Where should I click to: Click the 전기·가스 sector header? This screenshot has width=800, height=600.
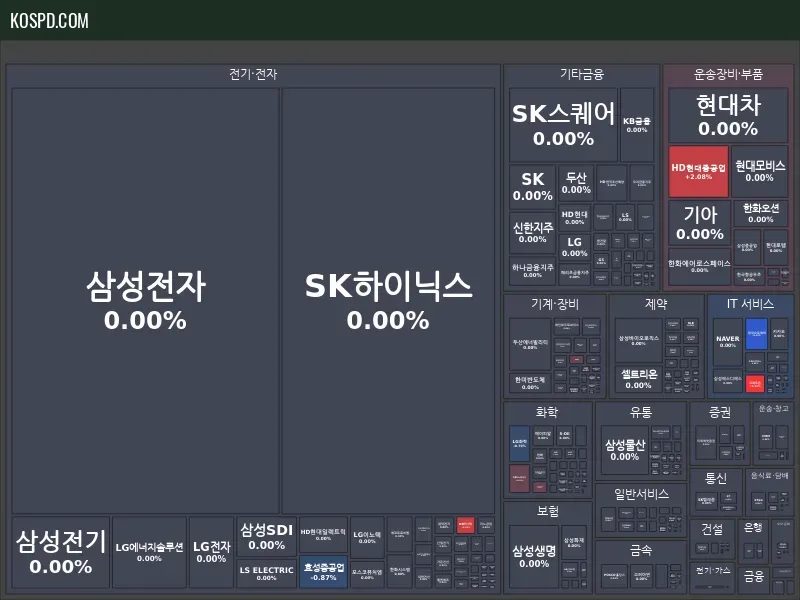[x=712, y=570]
